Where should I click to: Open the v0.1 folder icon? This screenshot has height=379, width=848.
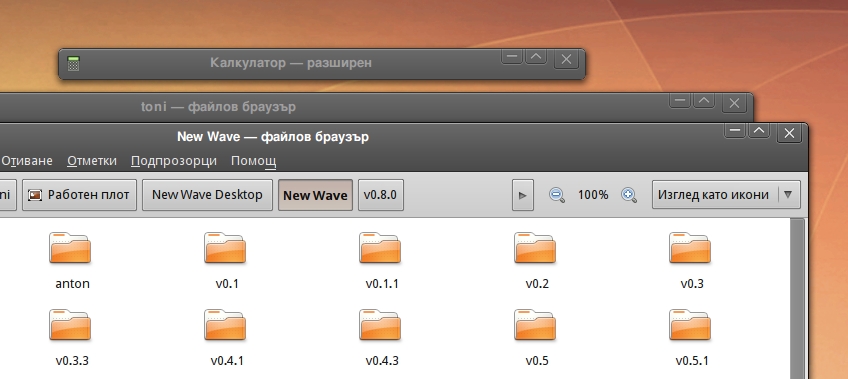pyautogui.click(x=225, y=248)
